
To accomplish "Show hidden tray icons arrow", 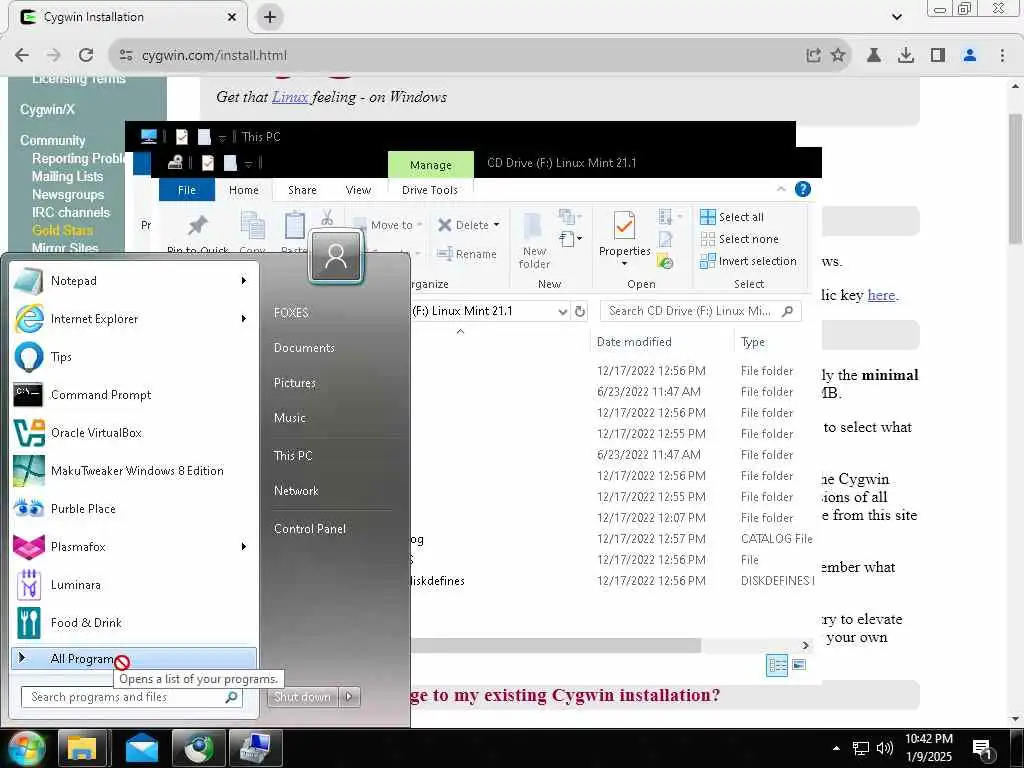I will tap(837, 748).
